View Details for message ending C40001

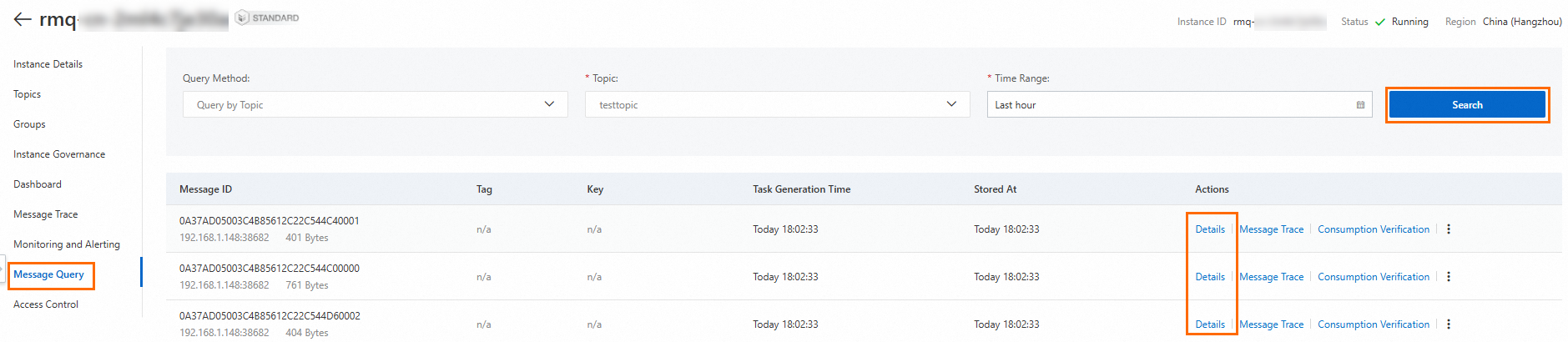[x=1210, y=229]
